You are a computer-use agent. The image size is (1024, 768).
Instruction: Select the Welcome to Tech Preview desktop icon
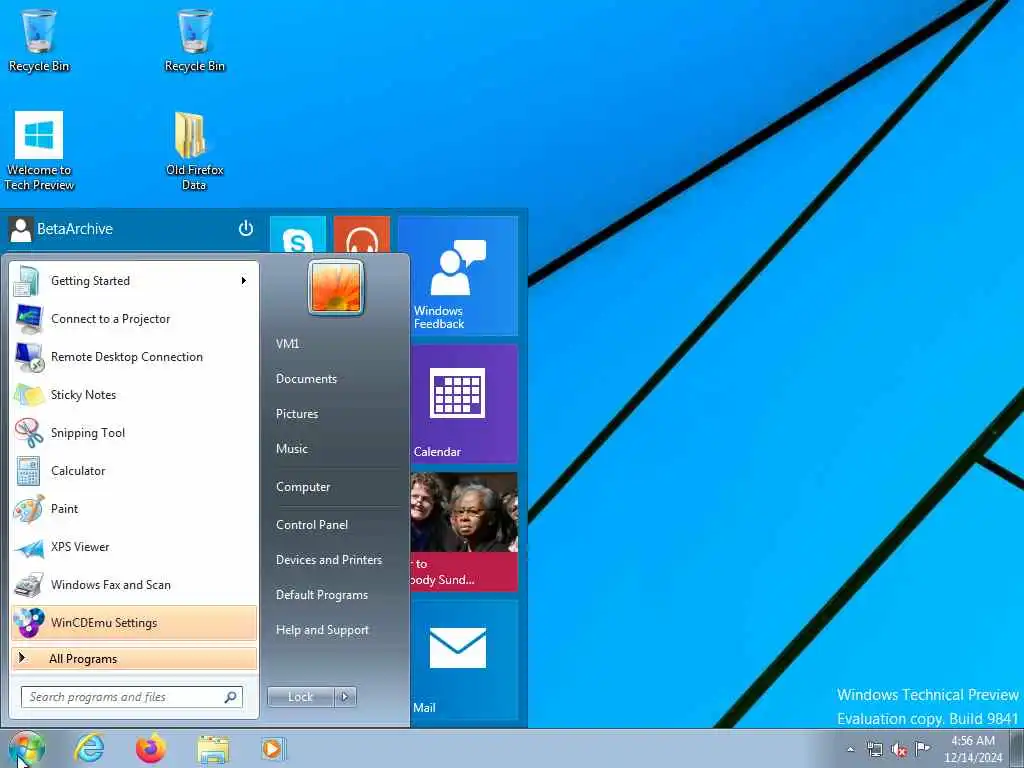click(x=39, y=152)
